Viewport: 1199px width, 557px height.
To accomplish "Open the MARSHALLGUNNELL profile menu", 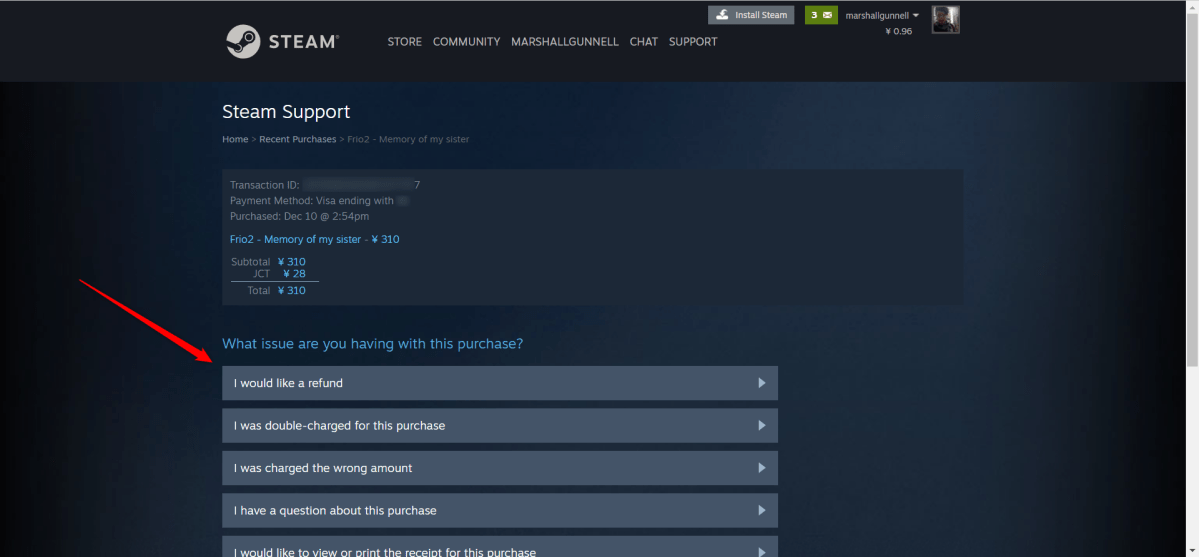I will click(565, 42).
